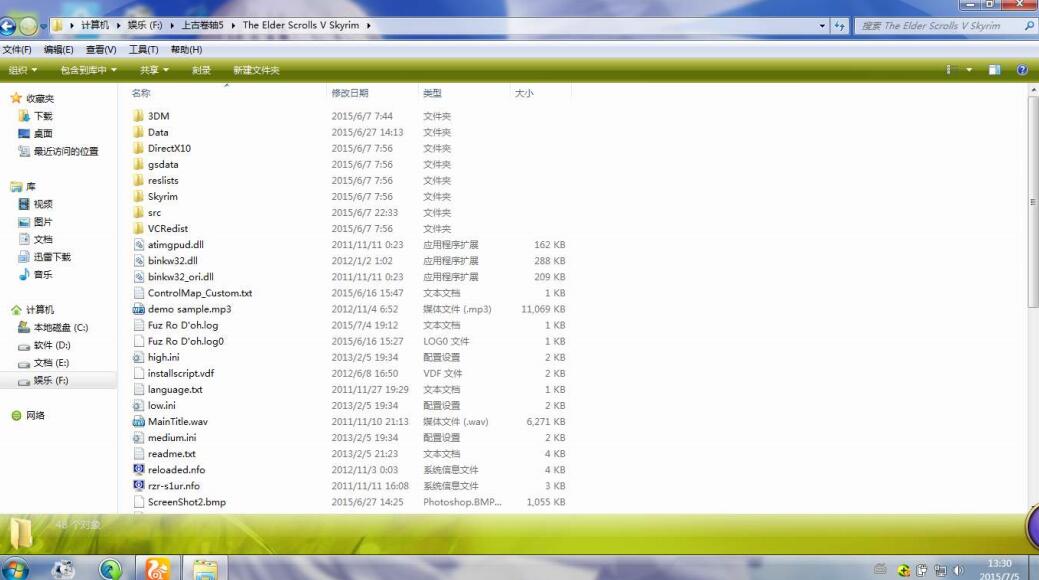Open the 共享 dropdown
The height and width of the screenshot is (580, 1039).
(154, 70)
